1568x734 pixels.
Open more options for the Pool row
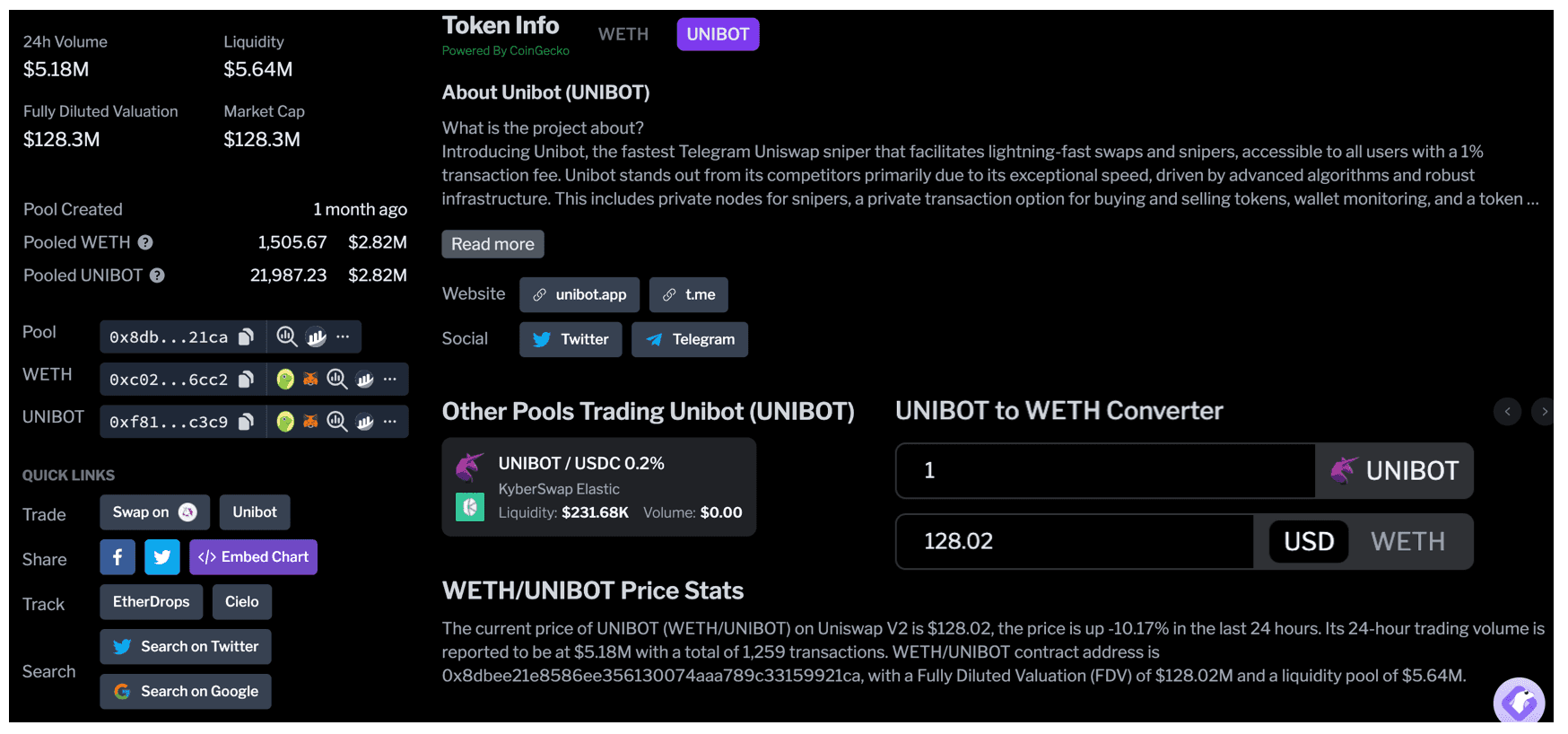[x=343, y=336]
